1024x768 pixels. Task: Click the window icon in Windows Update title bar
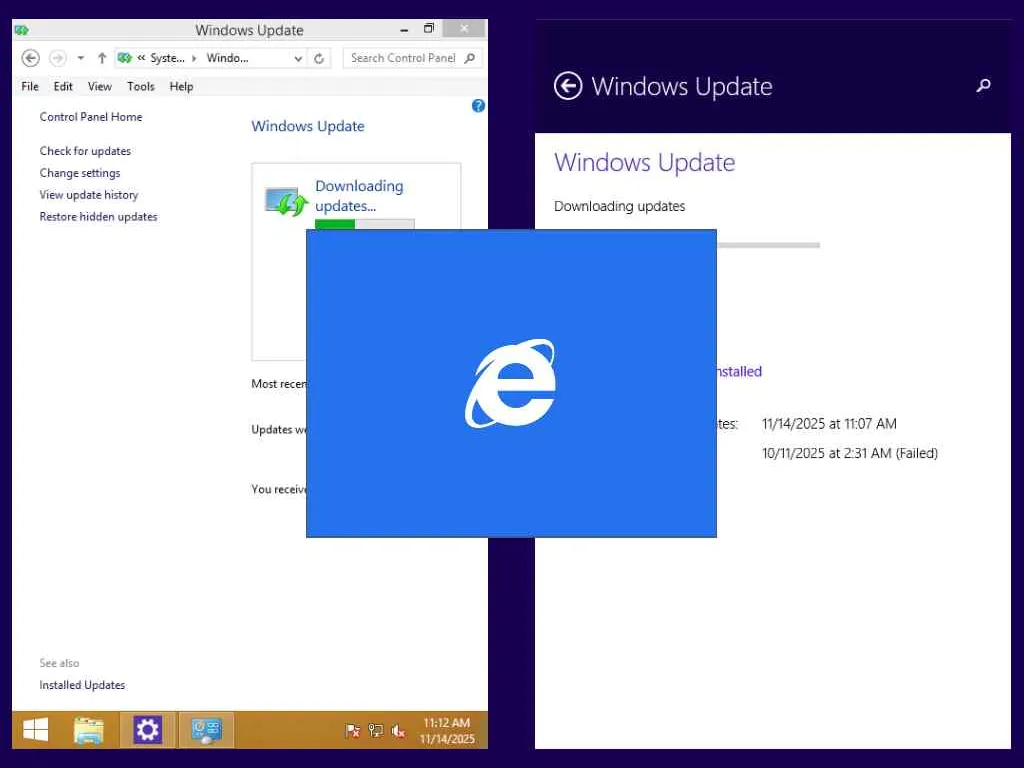(22, 30)
